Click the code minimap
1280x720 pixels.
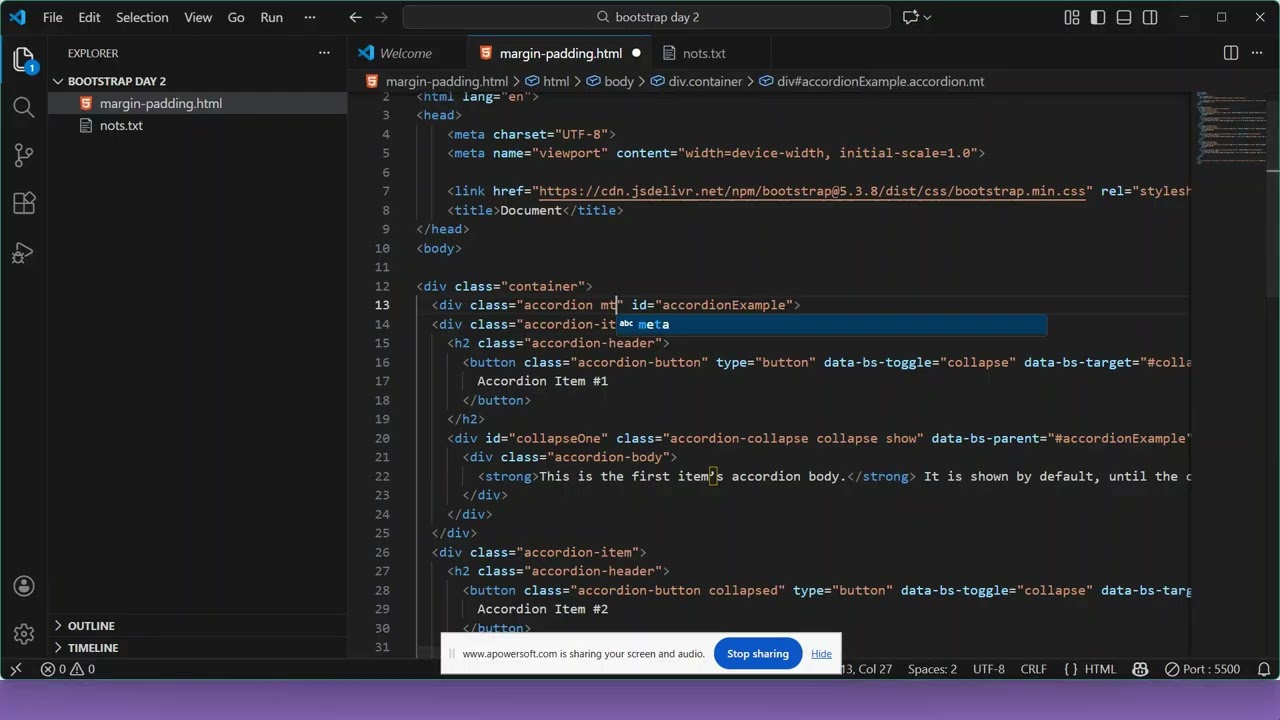(1230, 130)
